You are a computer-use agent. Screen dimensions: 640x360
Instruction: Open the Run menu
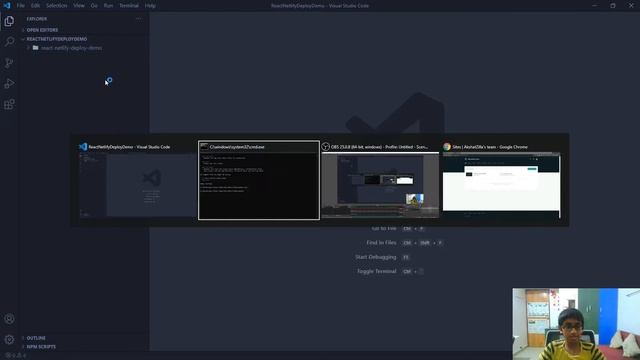click(108, 6)
